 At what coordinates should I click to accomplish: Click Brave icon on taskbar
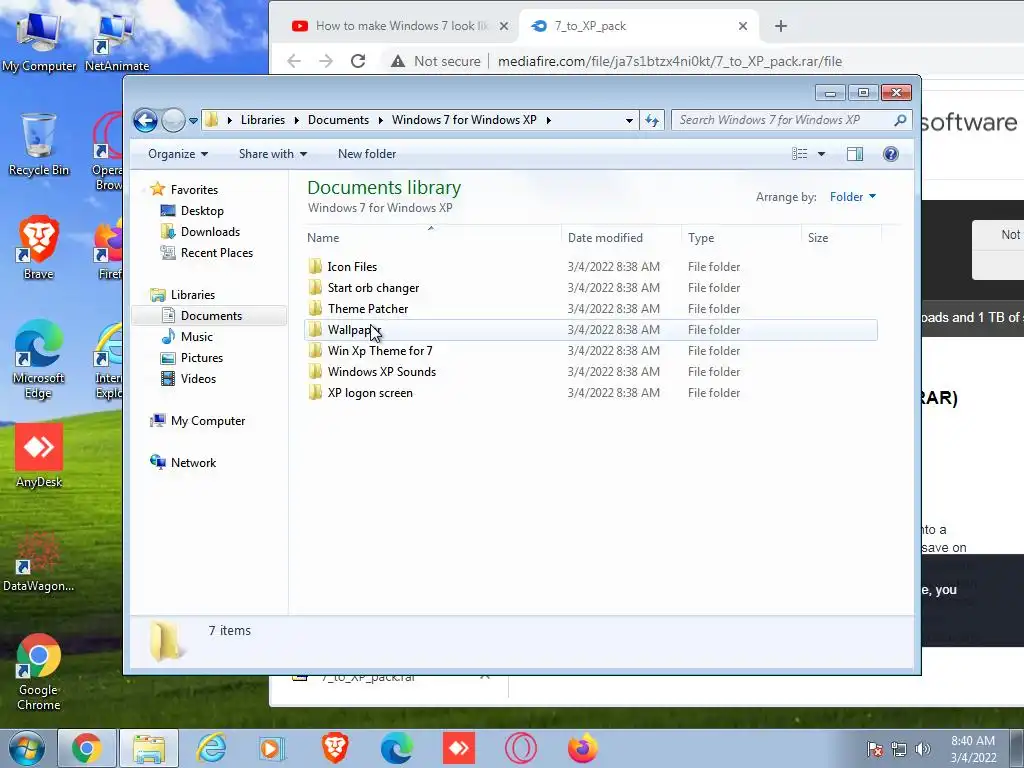pos(334,748)
